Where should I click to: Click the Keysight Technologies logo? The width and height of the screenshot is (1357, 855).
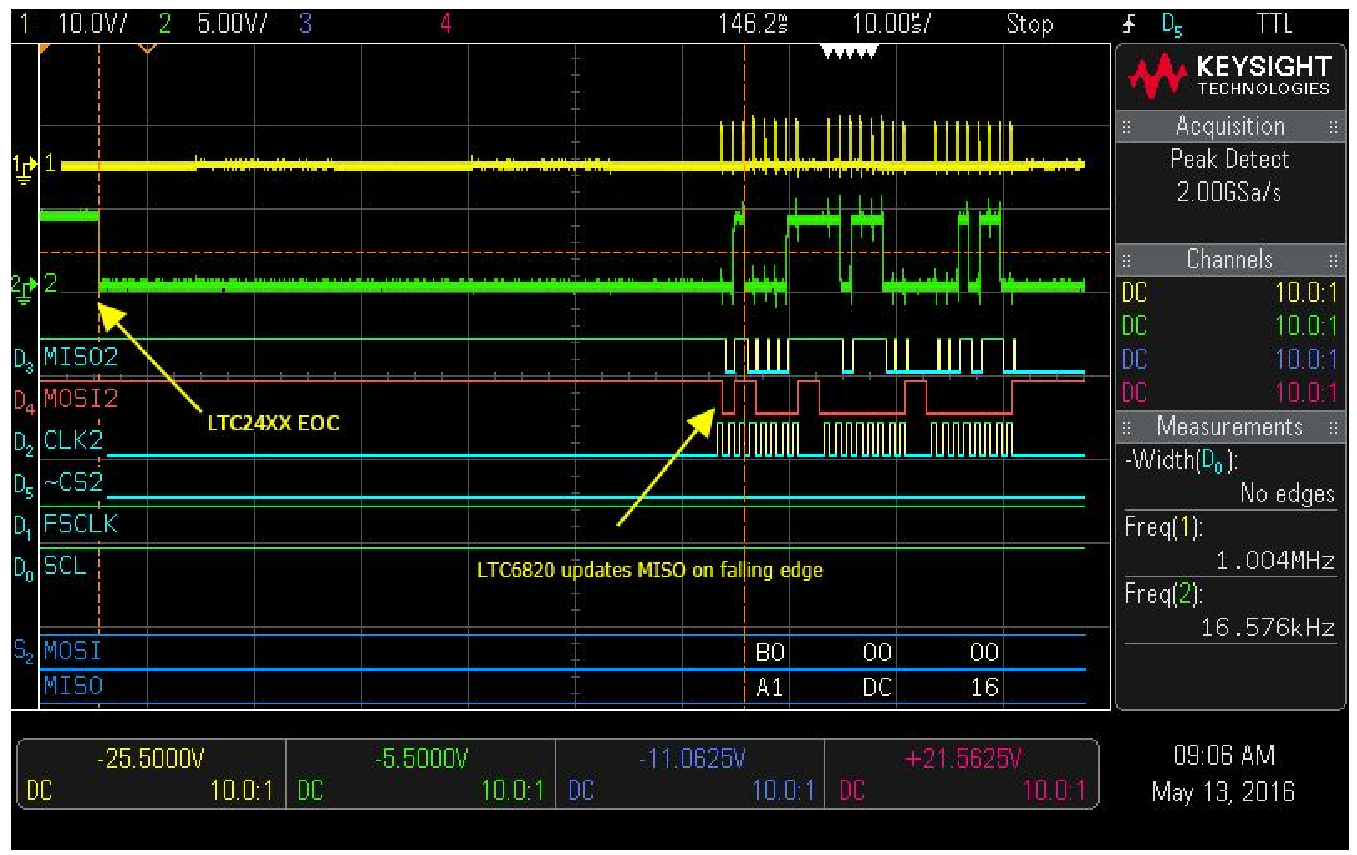click(x=1230, y=76)
